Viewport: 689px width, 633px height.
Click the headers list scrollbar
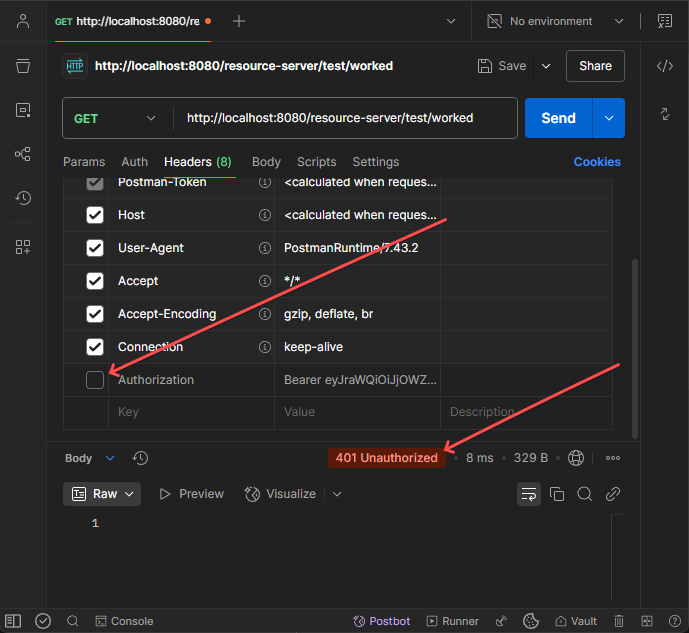(635, 349)
